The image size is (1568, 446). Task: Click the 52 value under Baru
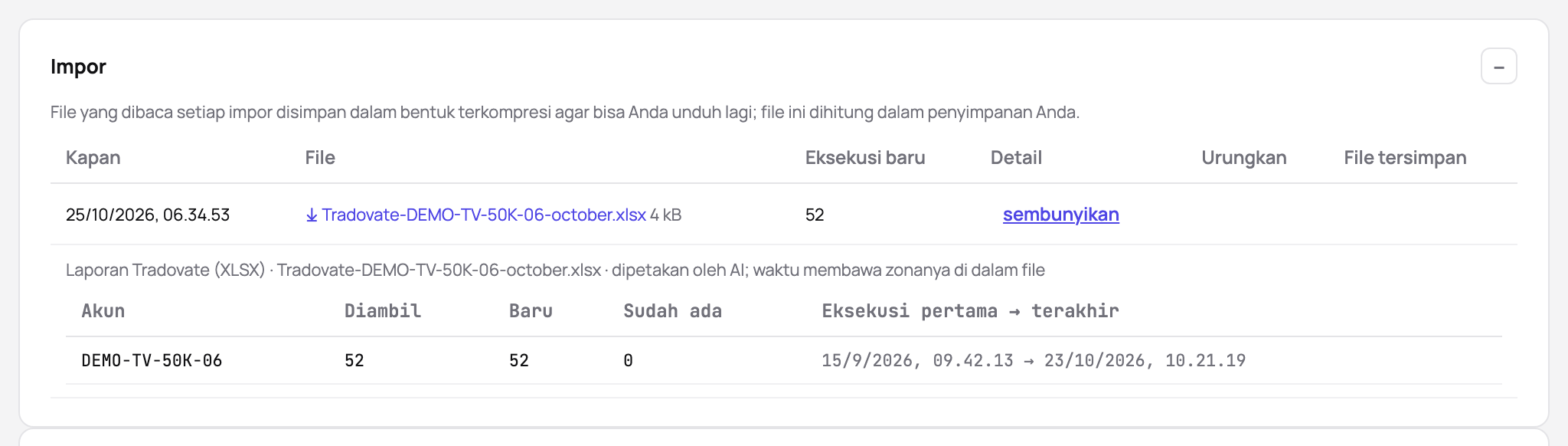click(x=519, y=360)
